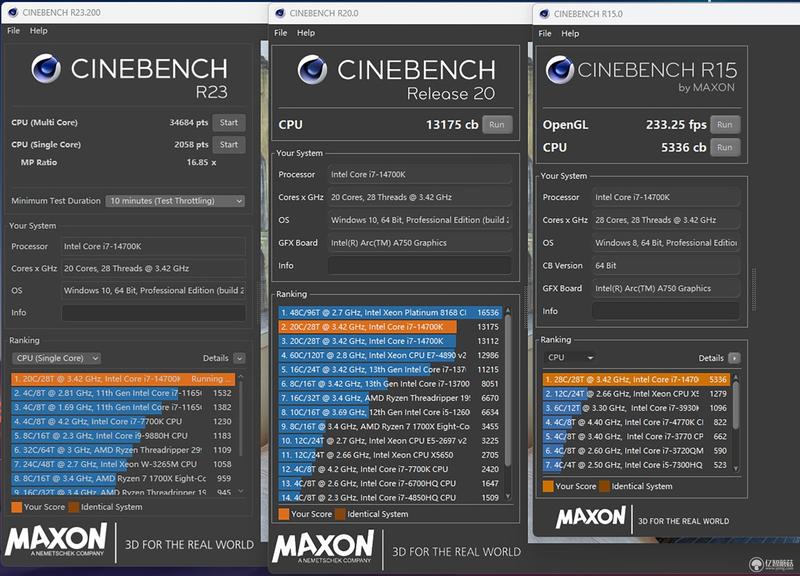Image resolution: width=800 pixels, height=576 pixels.
Task: Select R20 ranking row scoring 11215
Action: 390,369
